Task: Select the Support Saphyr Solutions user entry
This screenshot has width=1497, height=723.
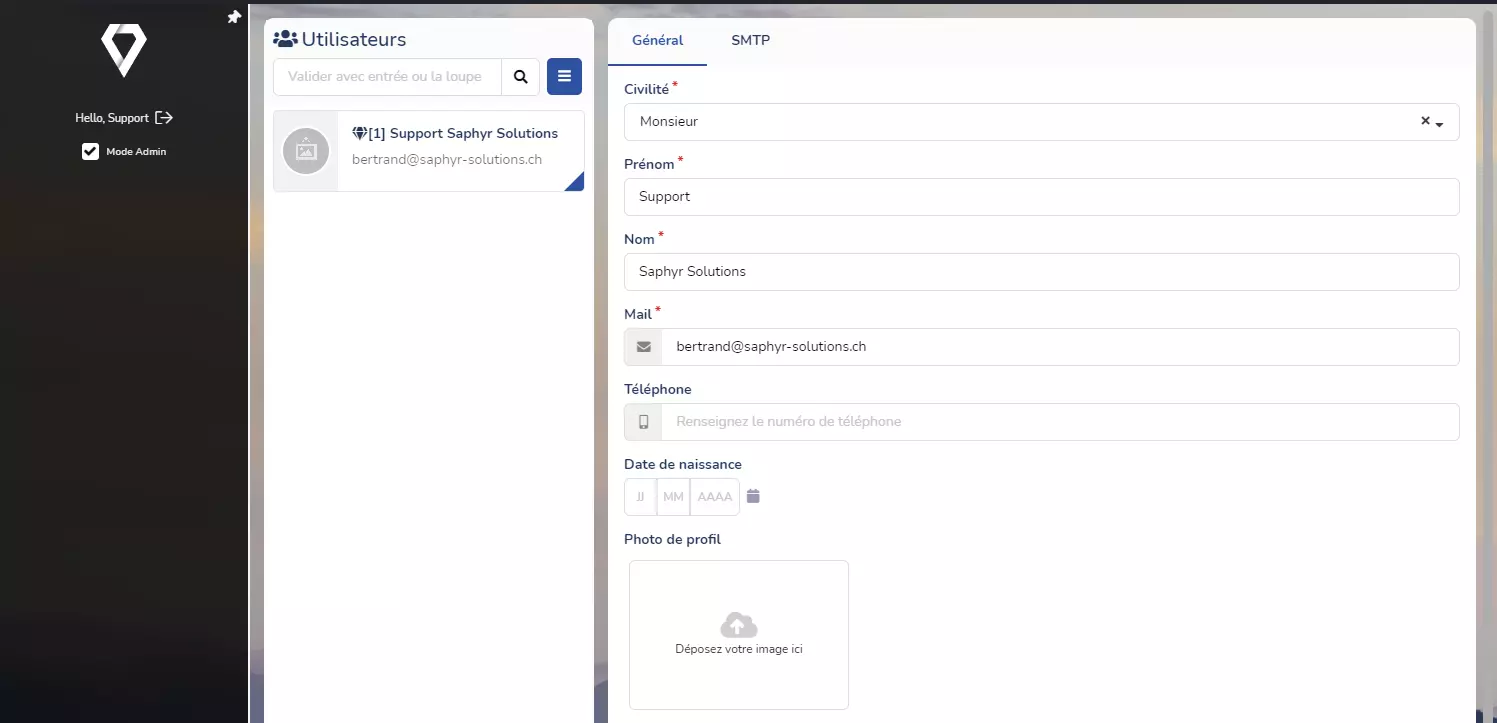Action: [x=455, y=147]
